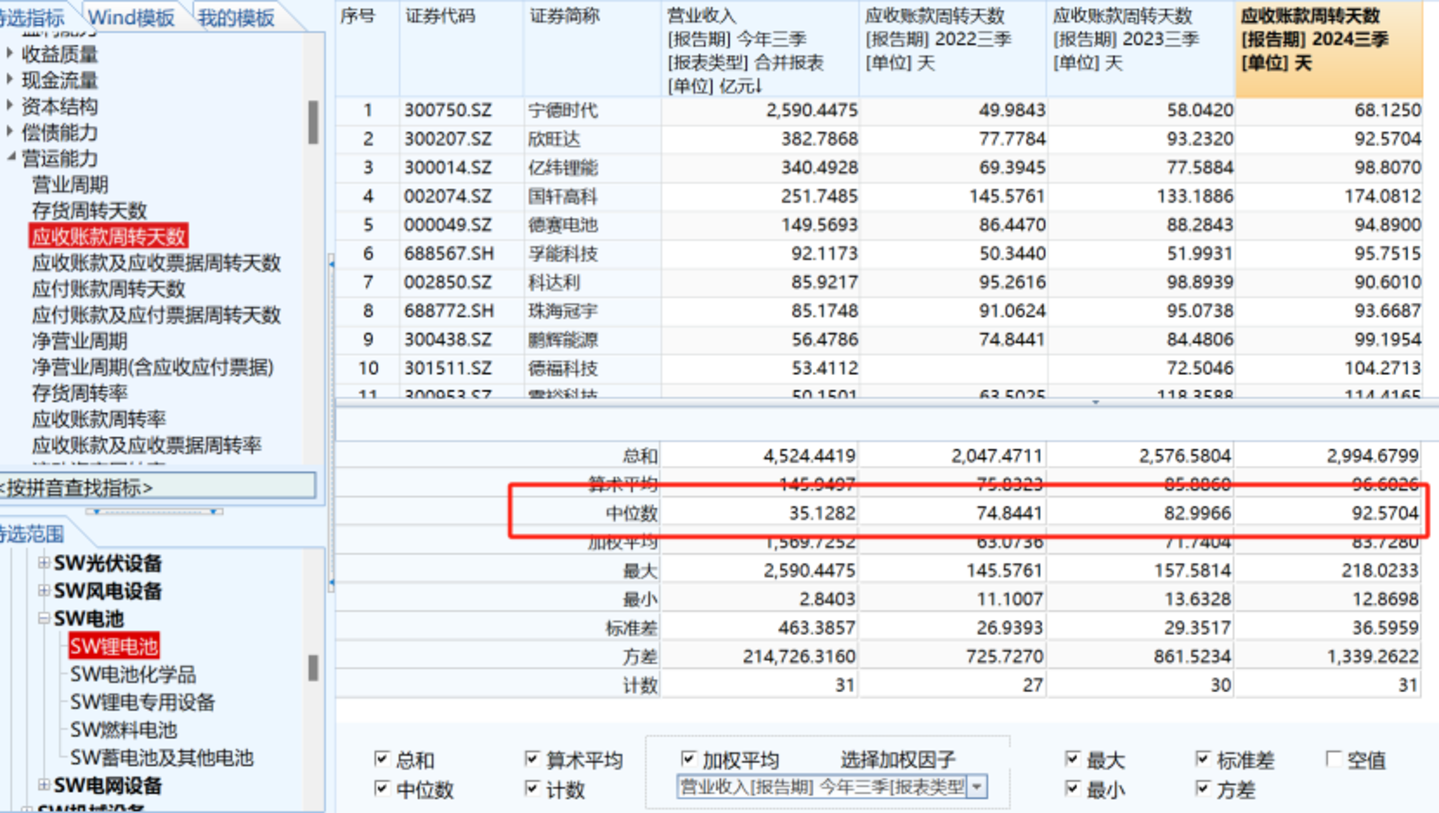Collapse the 营运能力 category arrow

pos(11,158)
